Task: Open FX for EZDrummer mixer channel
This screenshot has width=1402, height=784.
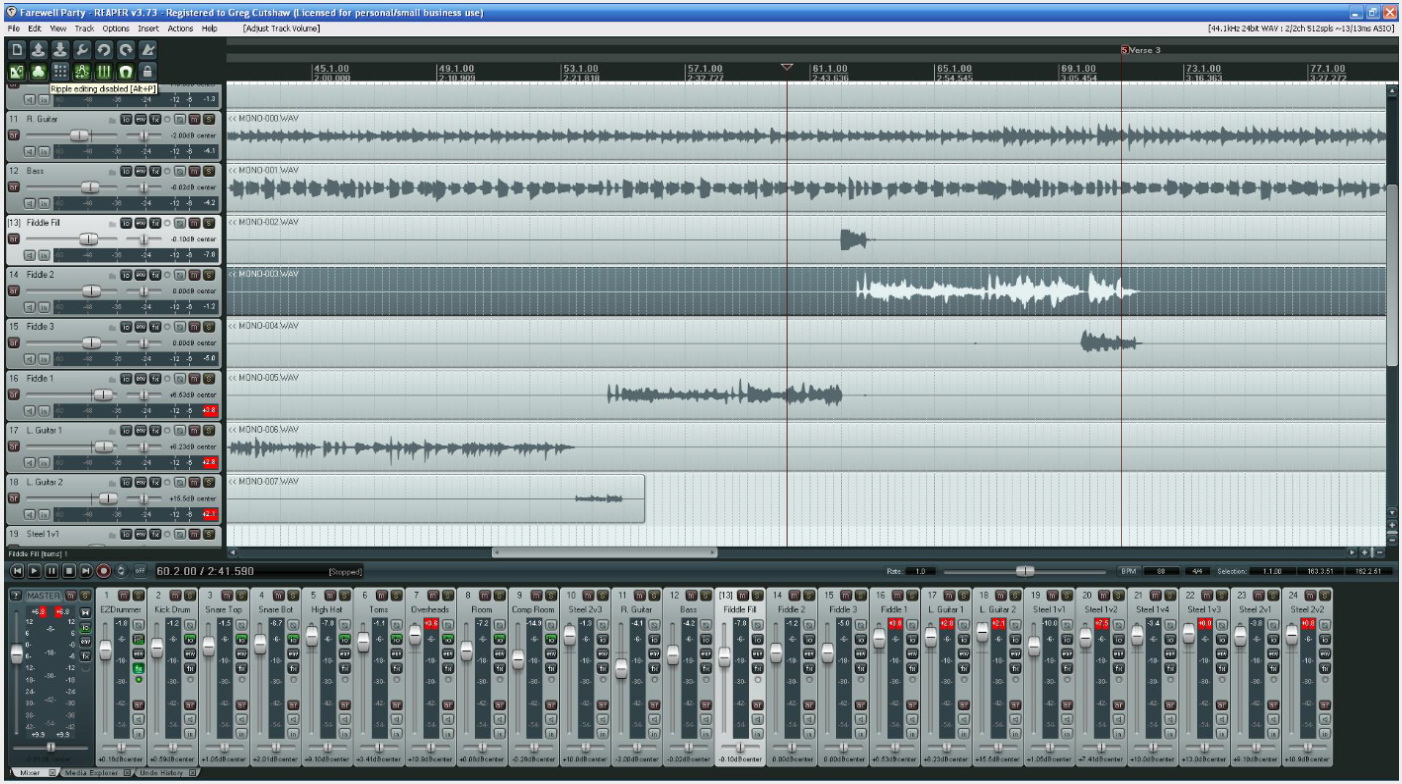Action: [139, 668]
